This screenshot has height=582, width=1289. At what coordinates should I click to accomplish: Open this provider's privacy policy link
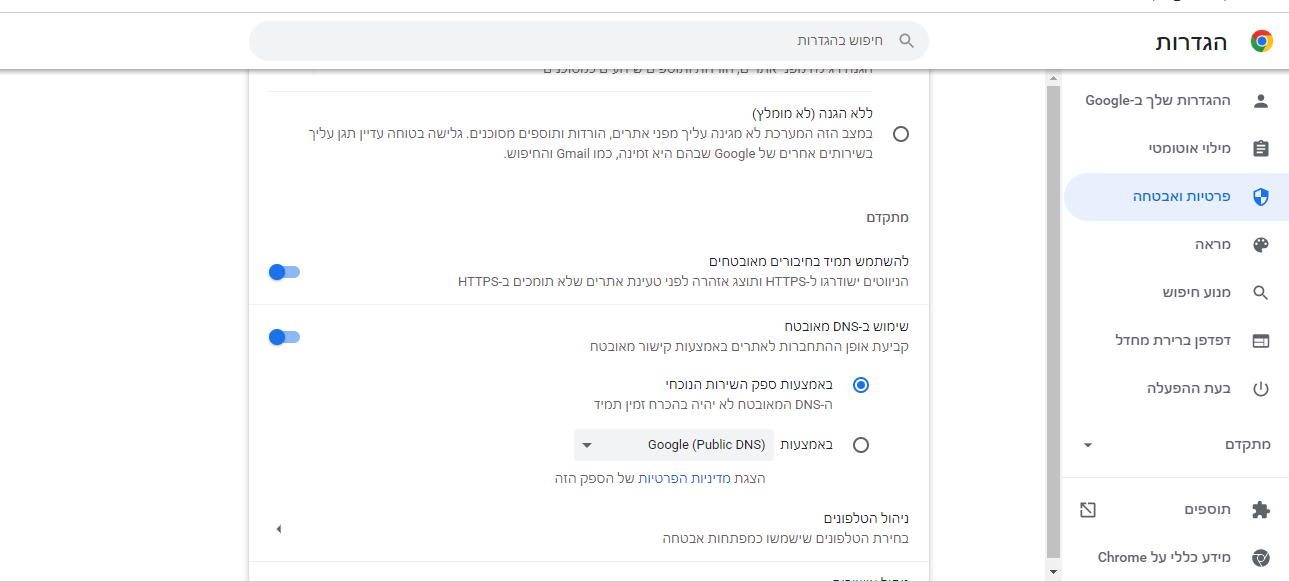click(x=660, y=478)
